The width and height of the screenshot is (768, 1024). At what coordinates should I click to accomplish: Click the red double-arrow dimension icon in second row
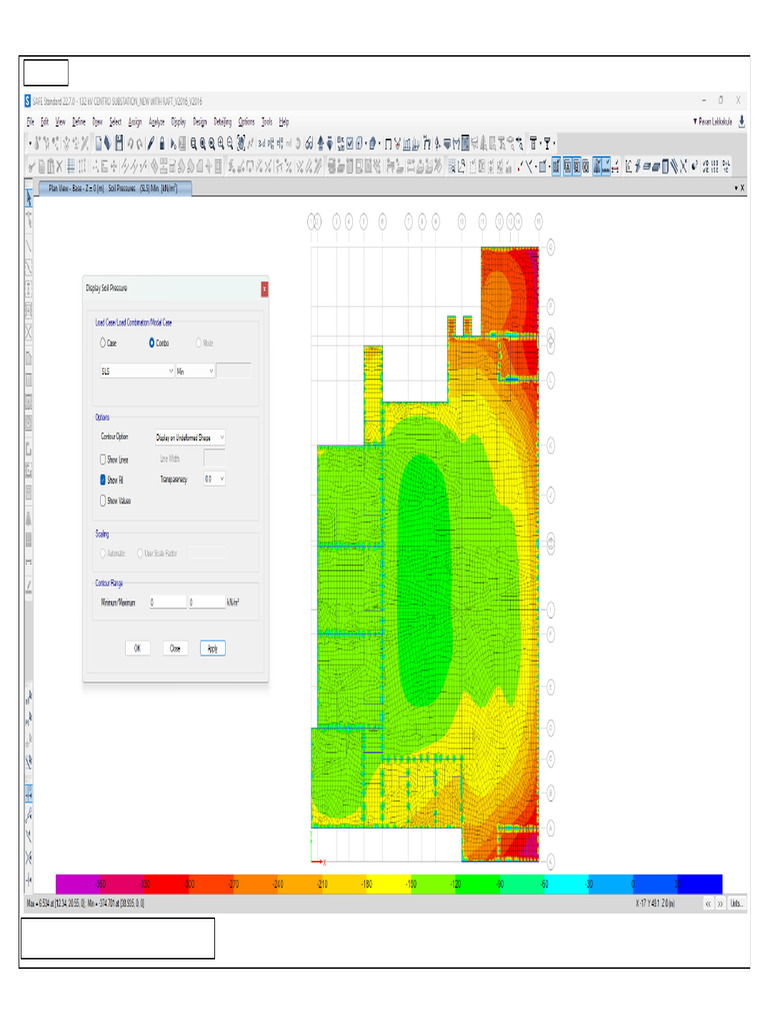615,168
